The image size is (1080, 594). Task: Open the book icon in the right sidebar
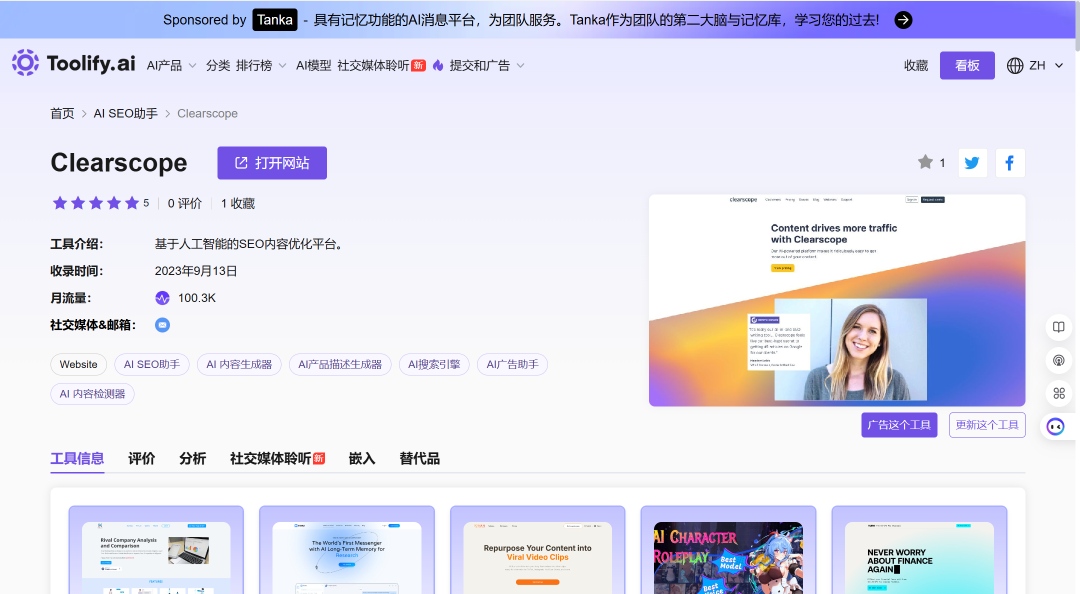pyautogui.click(x=1059, y=327)
